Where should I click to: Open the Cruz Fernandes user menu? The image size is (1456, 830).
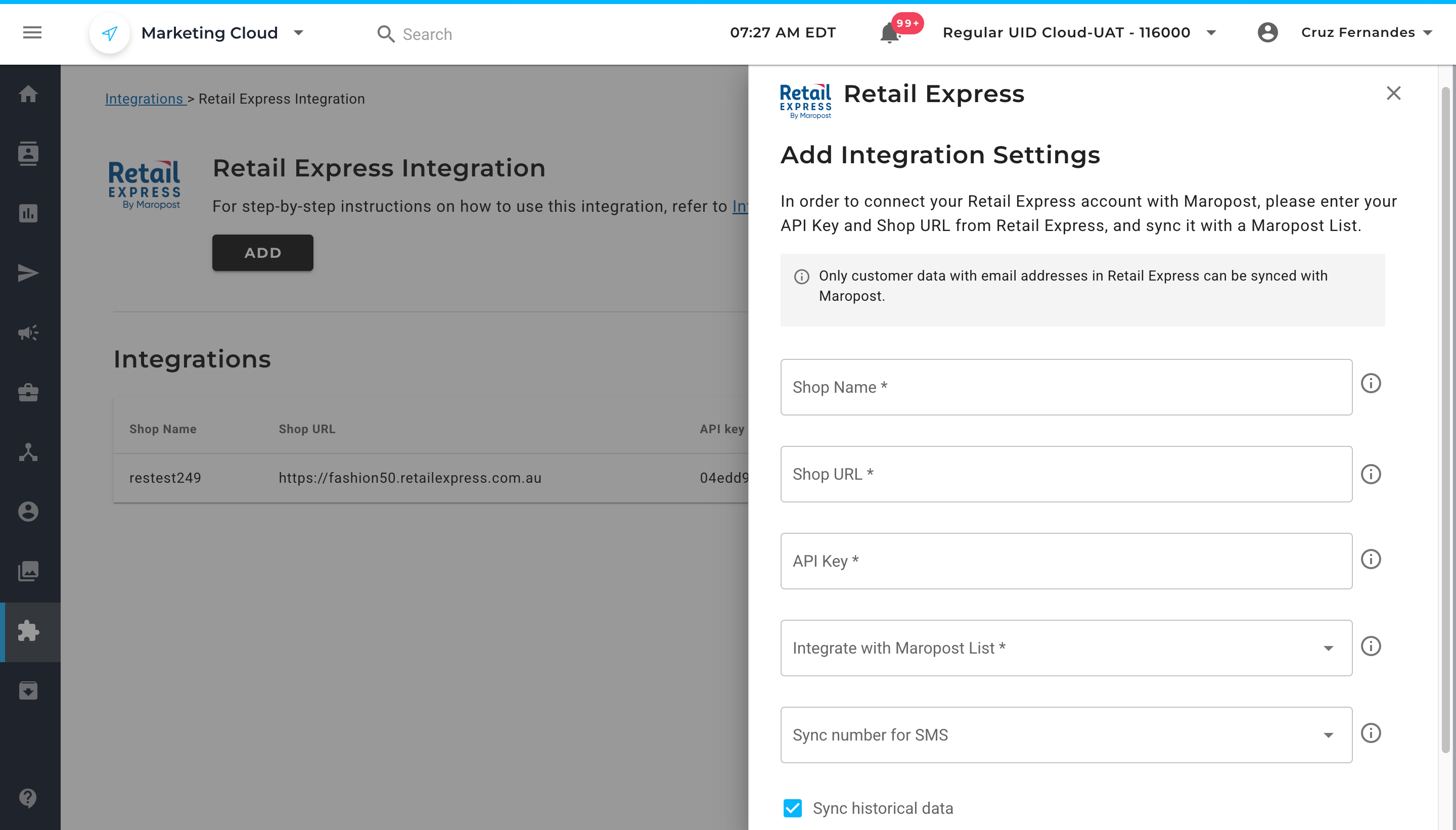coord(1366,32)
